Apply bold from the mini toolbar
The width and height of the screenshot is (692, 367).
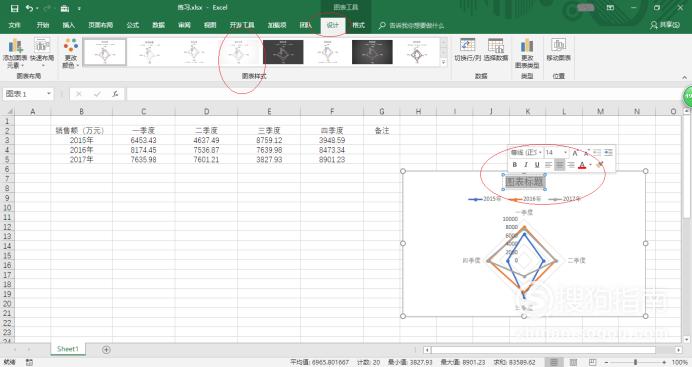(x=515, y=165)
